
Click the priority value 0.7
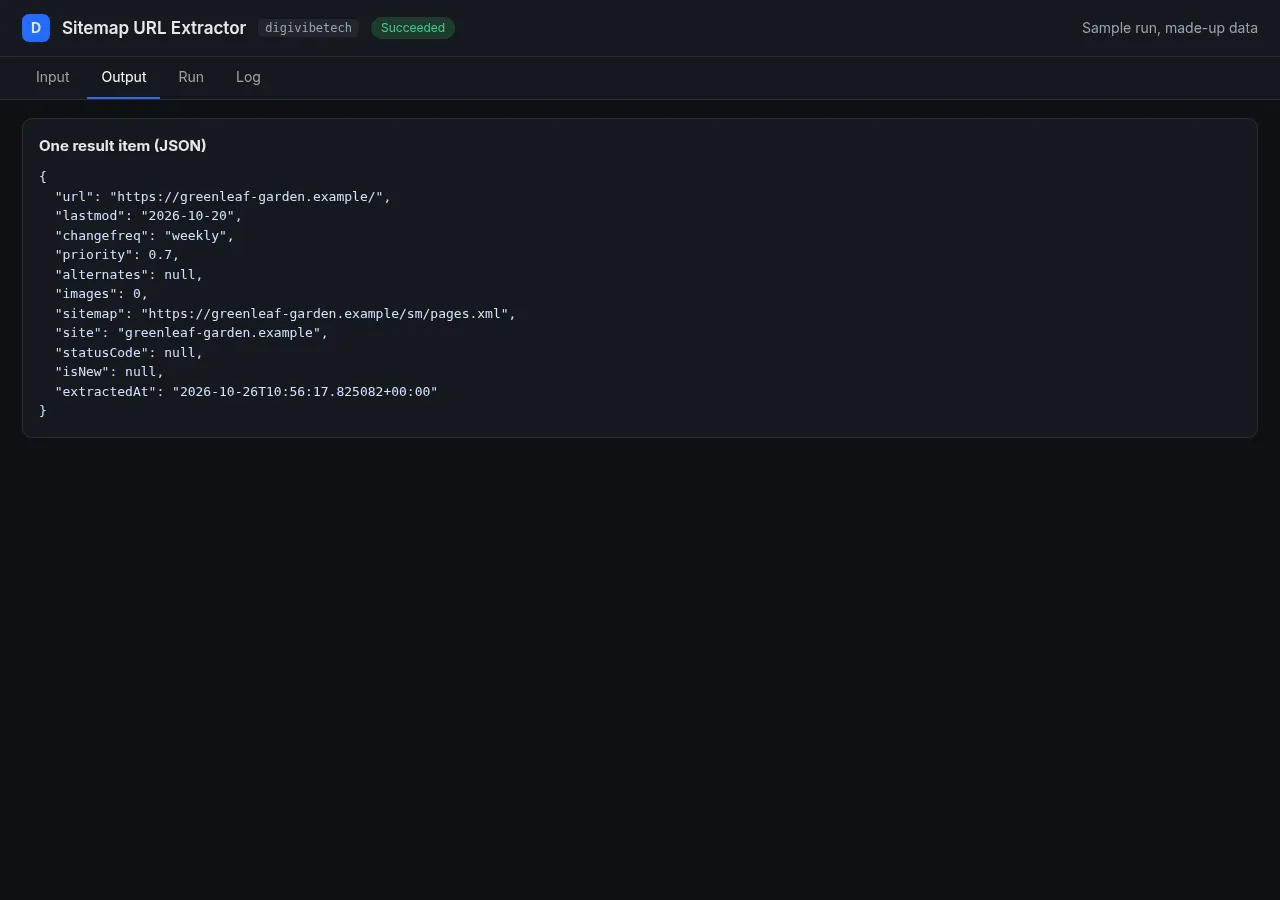pos(160,255)
